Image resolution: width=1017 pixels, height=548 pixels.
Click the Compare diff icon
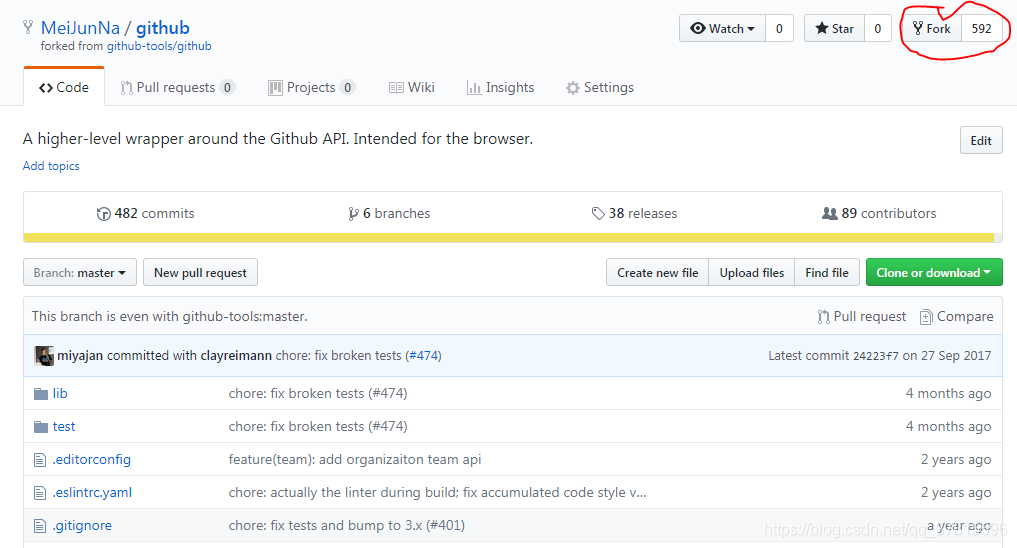(926, 316)
